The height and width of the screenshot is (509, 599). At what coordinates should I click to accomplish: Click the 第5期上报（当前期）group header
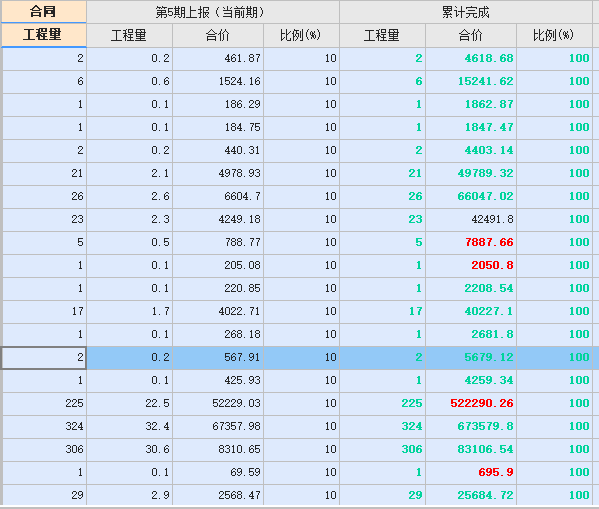[x=213, y=12]
